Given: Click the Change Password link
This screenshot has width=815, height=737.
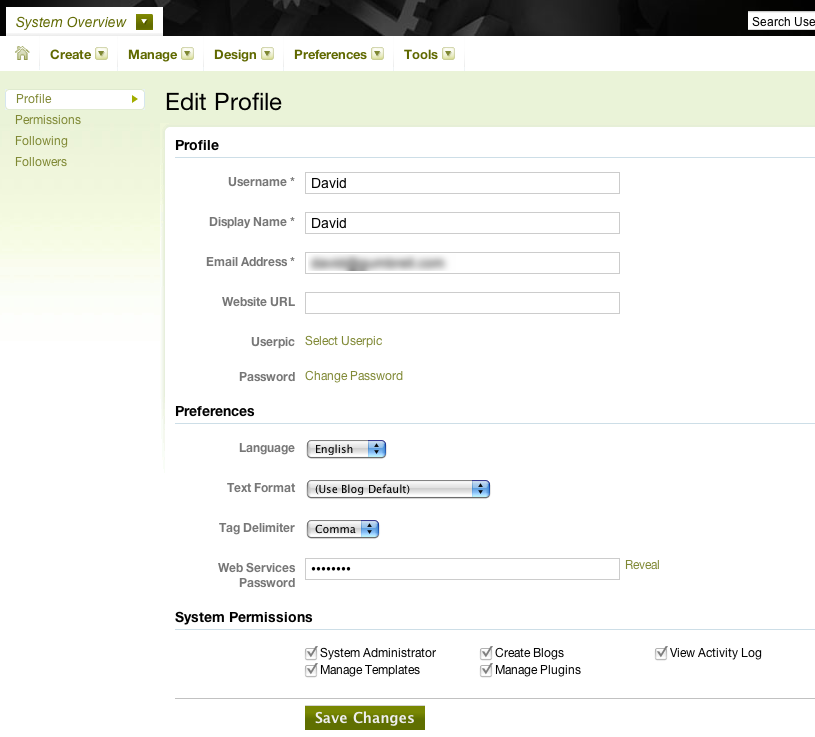Looking at the screenshot, I should click(x=353, y=375).
